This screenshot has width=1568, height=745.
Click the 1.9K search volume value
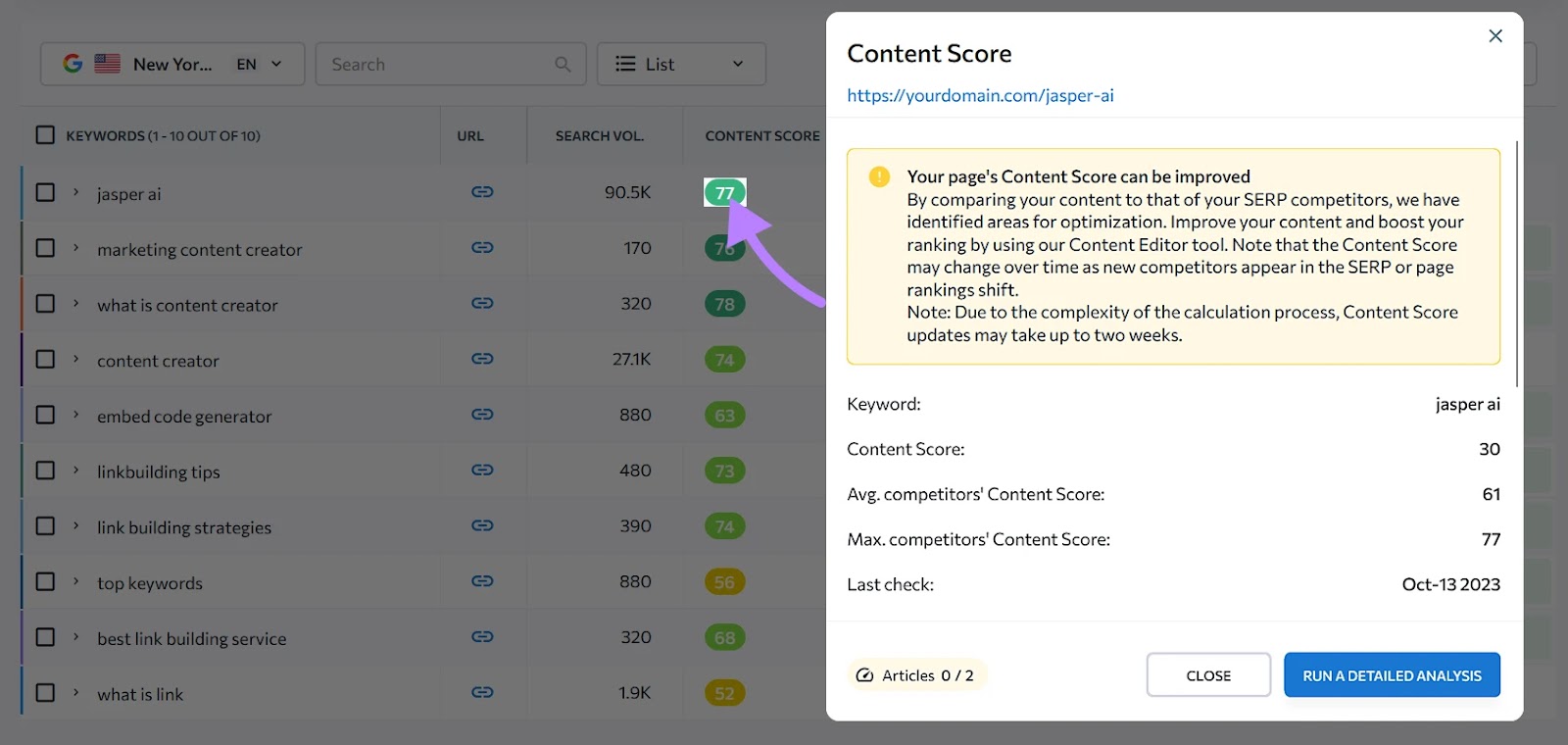634,692
